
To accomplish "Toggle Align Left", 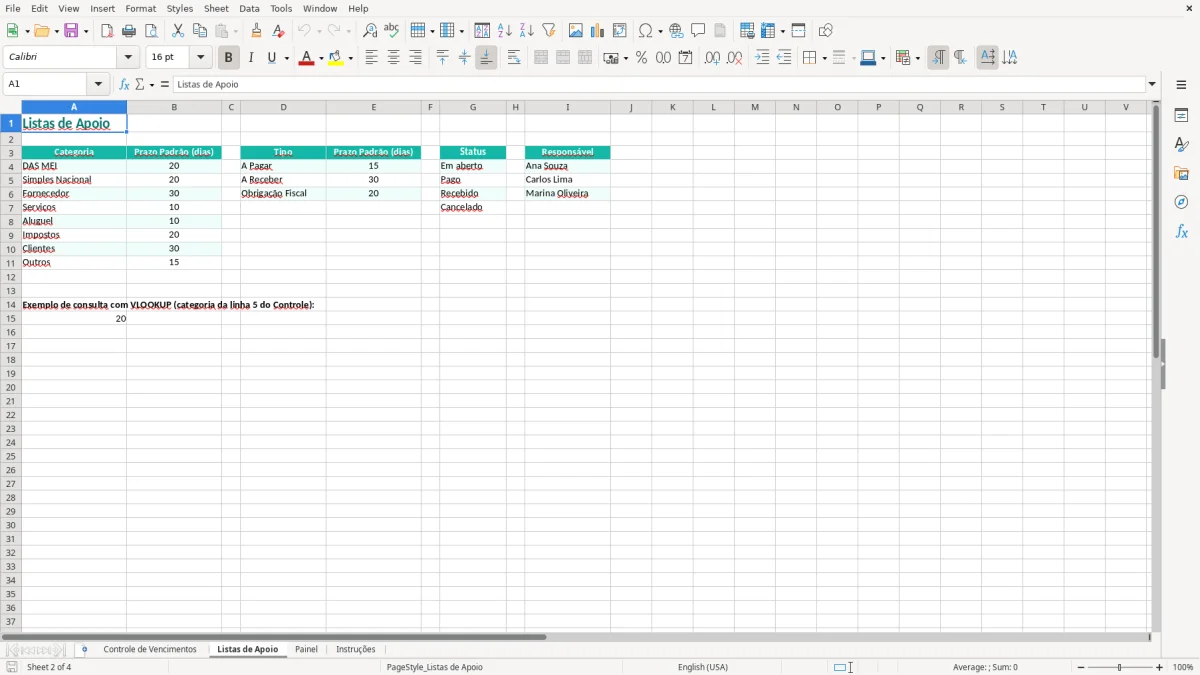I will [x=371, y=58].
